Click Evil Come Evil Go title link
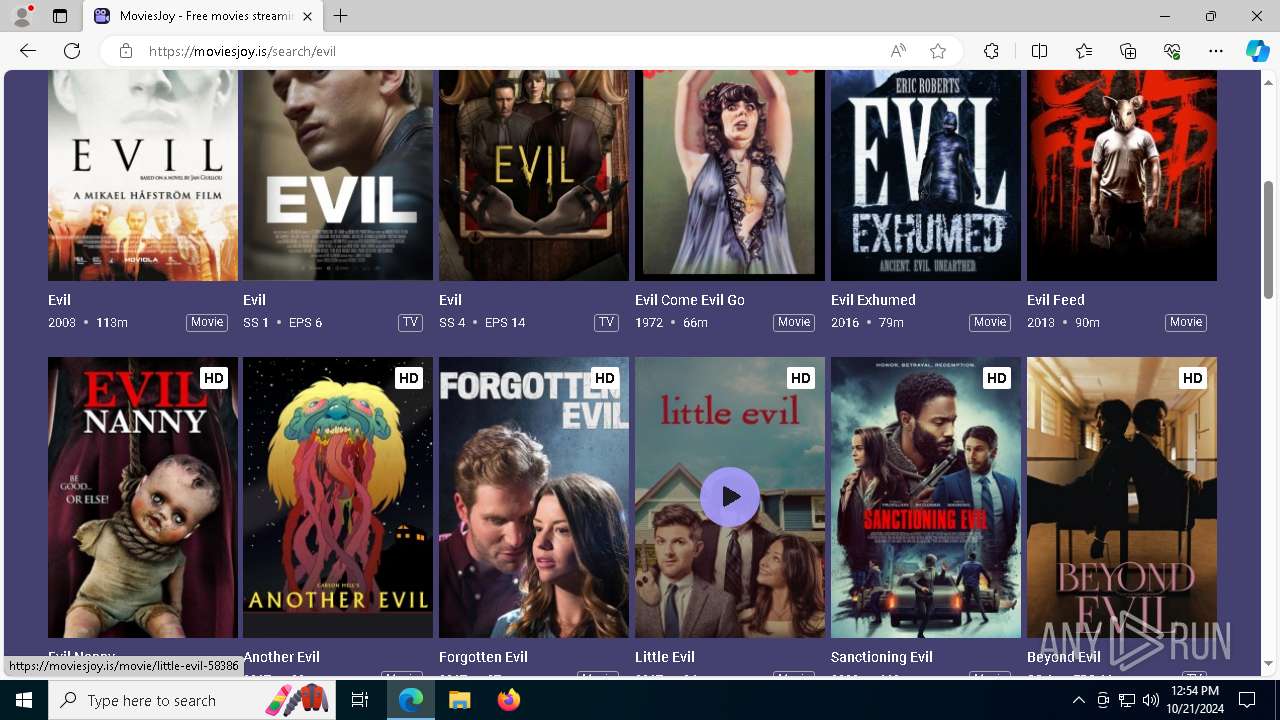Screen dimensions: 1280x720 690,300
